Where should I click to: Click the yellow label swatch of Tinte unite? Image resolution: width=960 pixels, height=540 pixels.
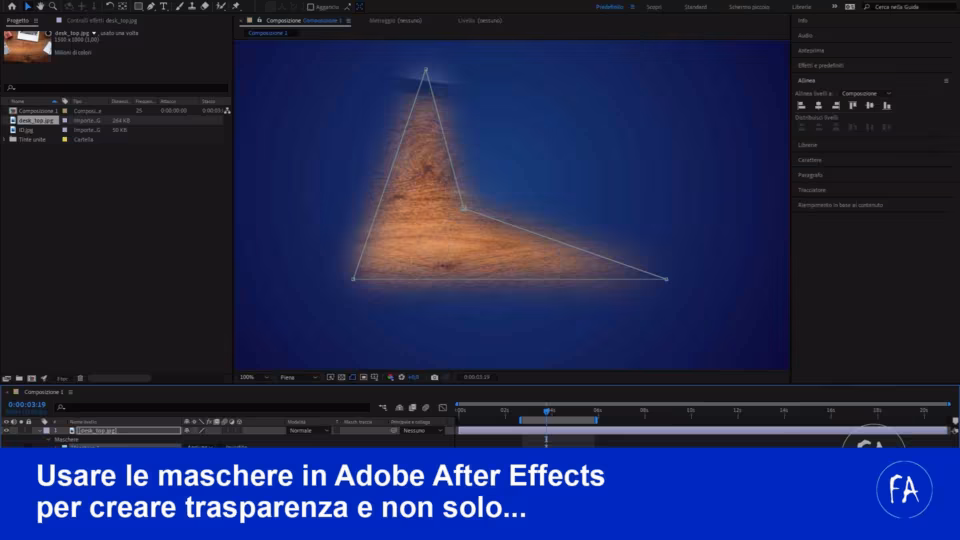65,140
